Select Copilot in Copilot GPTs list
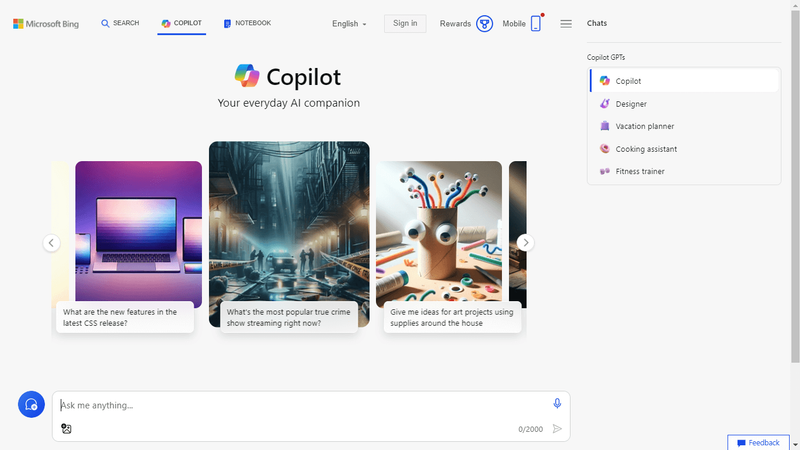 (684, 81)
